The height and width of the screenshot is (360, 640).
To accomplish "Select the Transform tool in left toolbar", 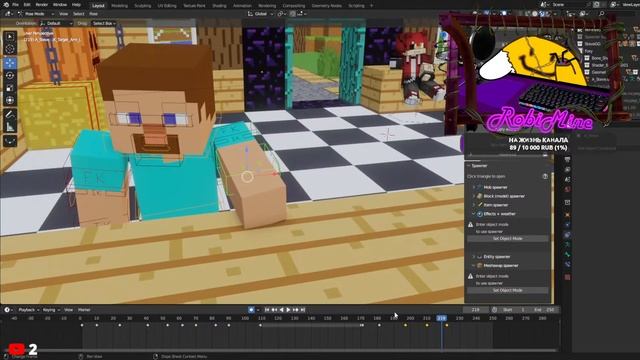I will click(10, 100).
